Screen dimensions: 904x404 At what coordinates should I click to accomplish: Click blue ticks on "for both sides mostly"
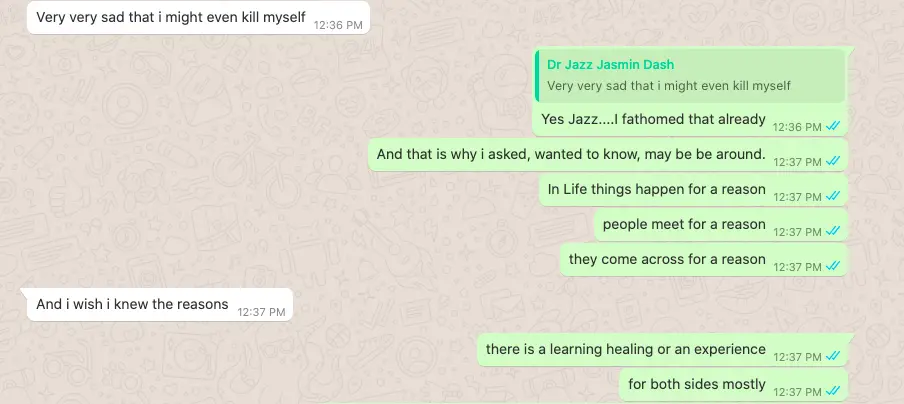833,392
